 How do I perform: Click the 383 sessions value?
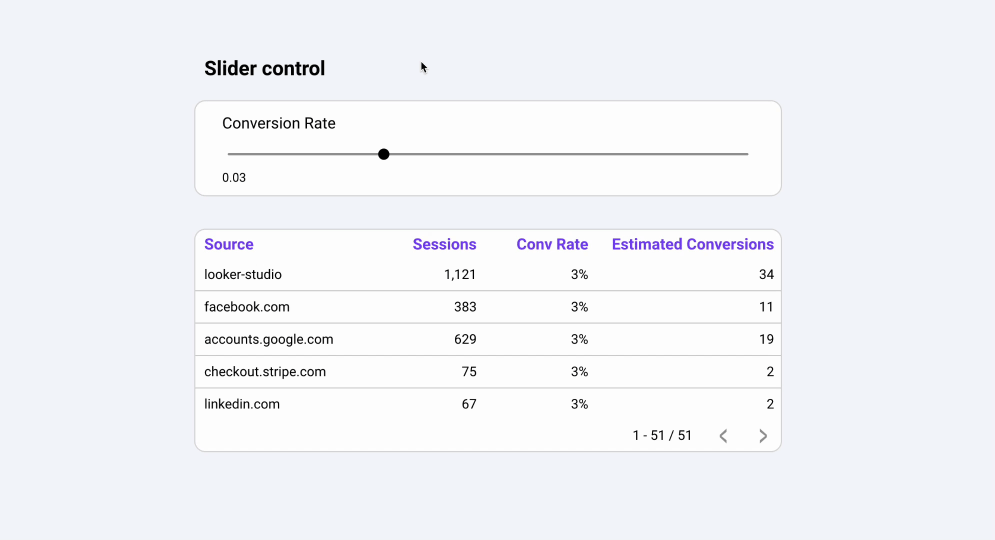465,307
